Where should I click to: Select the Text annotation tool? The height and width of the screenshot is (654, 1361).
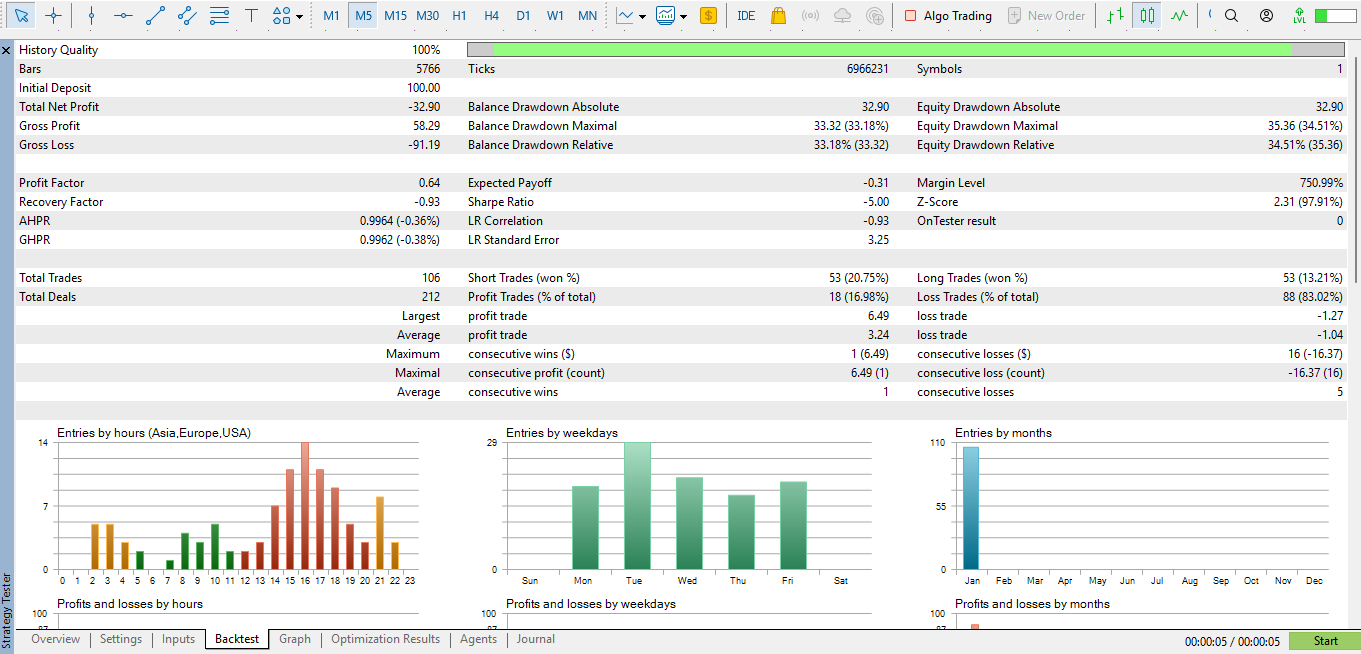[x=251, y=14]
